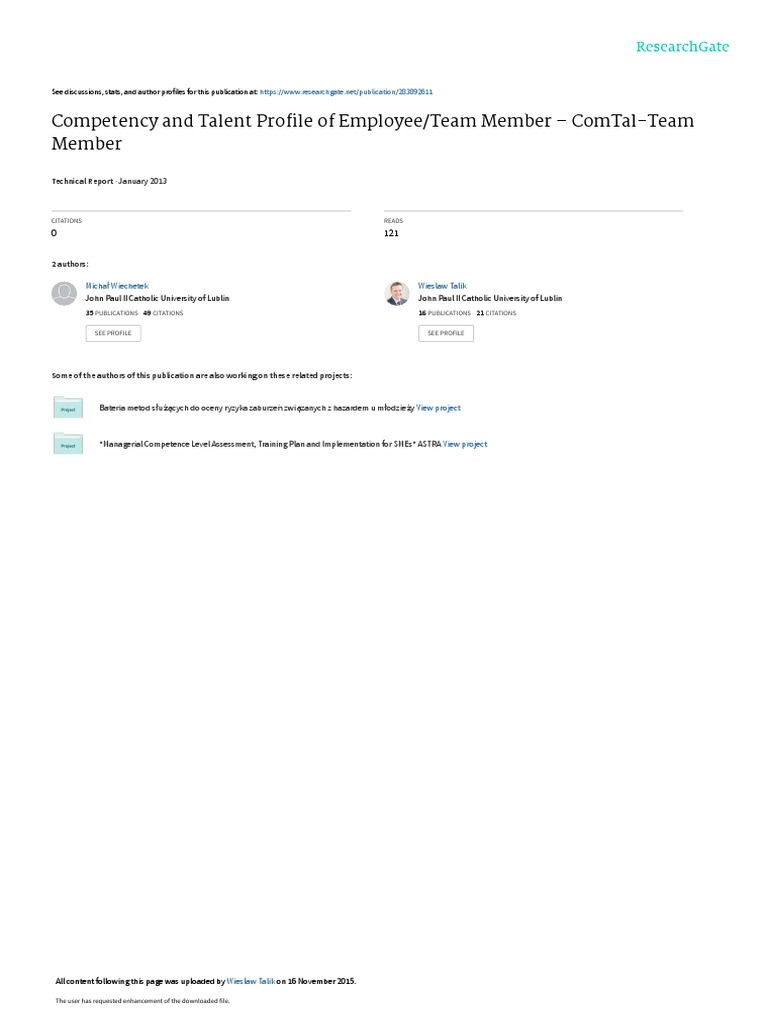The image size is (768, 1024).
Task: Click Wiesław Talik's university affiliation text
Action: [490, 298]
